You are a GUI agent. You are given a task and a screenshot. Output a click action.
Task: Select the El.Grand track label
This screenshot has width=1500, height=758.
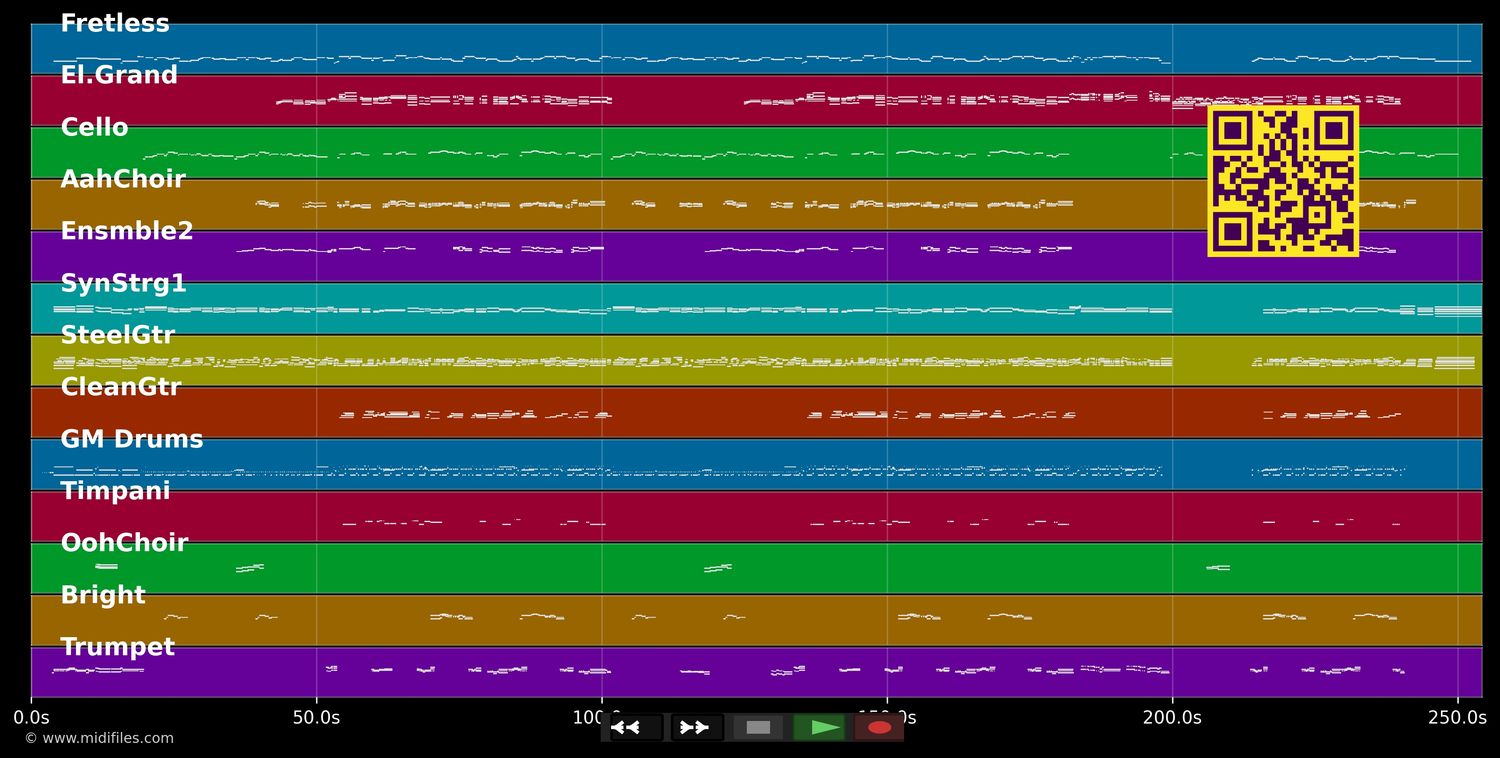click(x=119, y=75)
